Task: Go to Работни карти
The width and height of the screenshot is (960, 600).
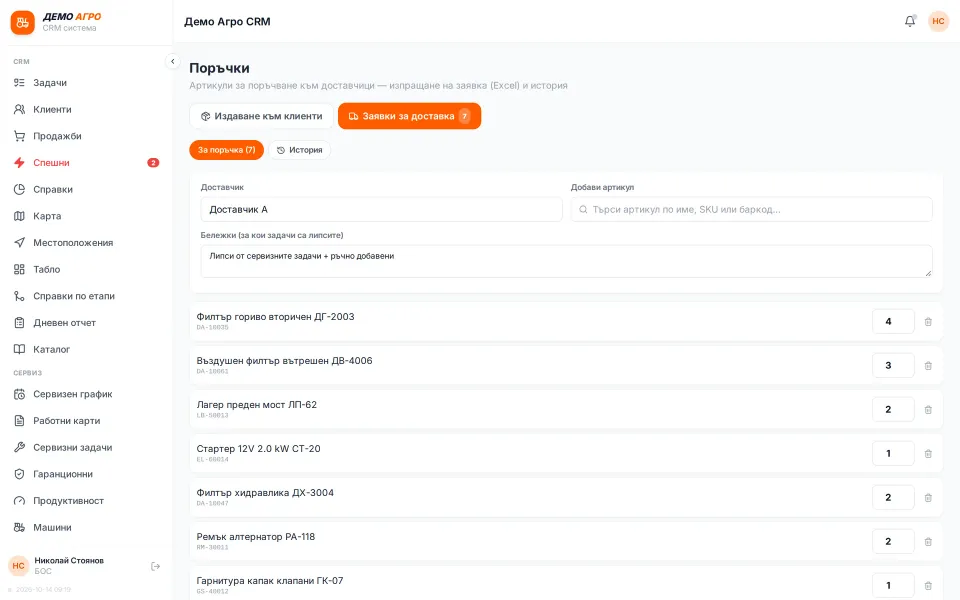Action: click(x=86, y=421)
